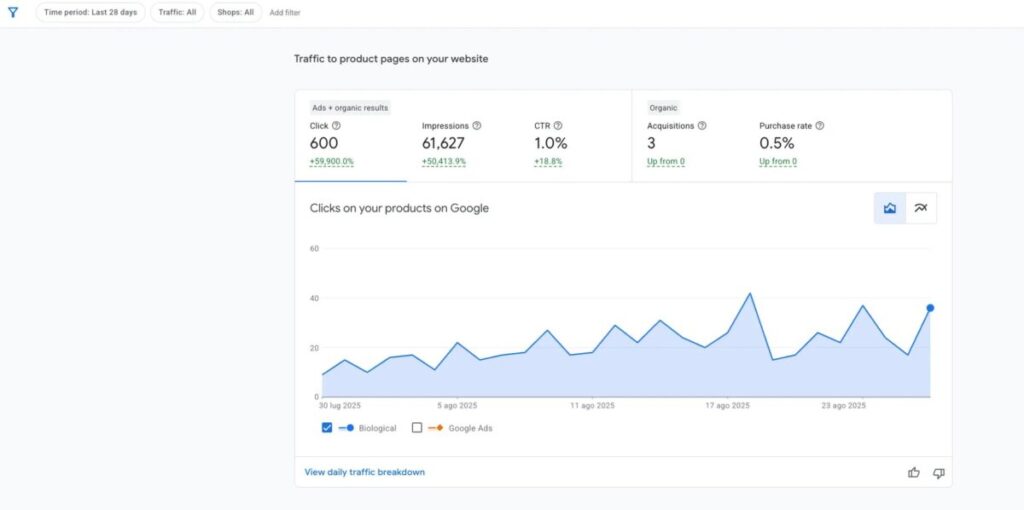The height and width of the screenshot is (510, 1024).
Task: Click Add filter
Action: [285, 13]
